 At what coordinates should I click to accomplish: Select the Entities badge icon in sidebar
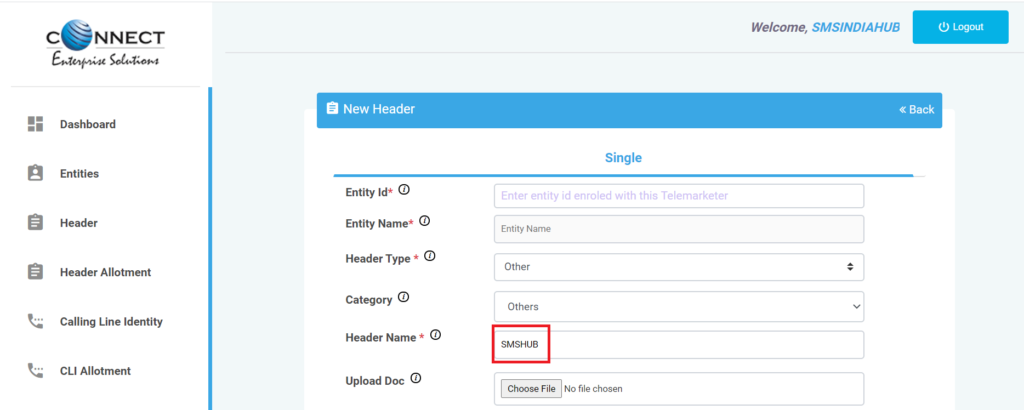pos(35,173)
